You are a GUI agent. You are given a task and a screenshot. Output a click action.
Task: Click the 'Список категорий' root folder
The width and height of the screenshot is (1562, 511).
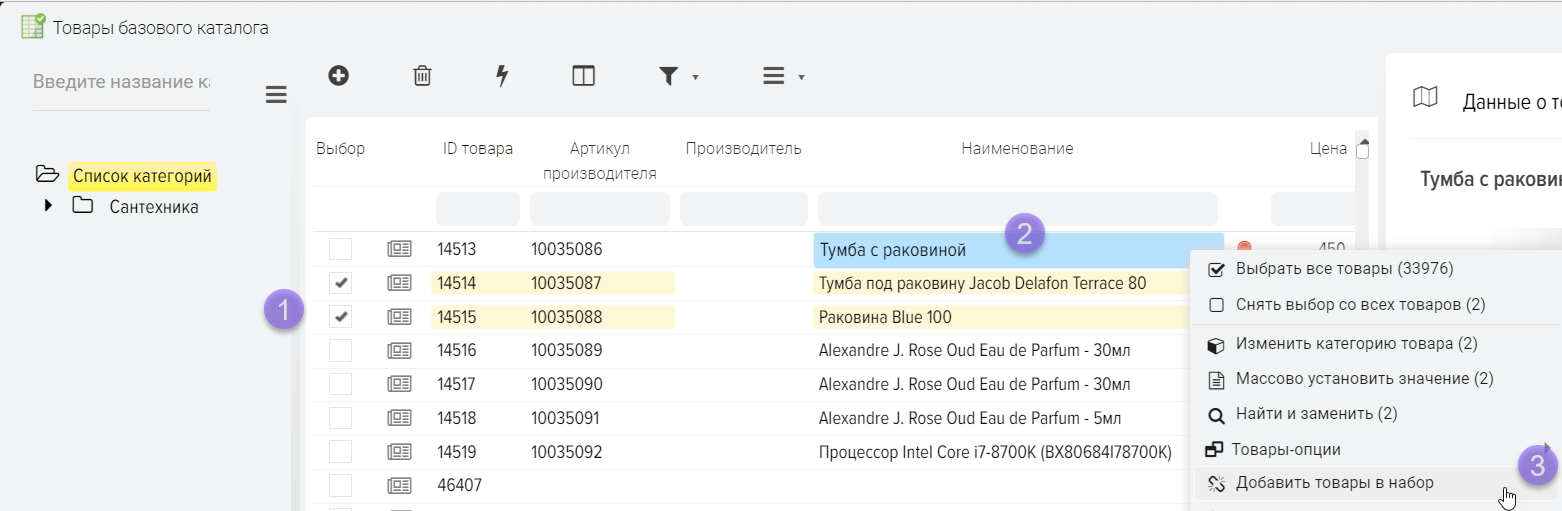click(142, 177)
